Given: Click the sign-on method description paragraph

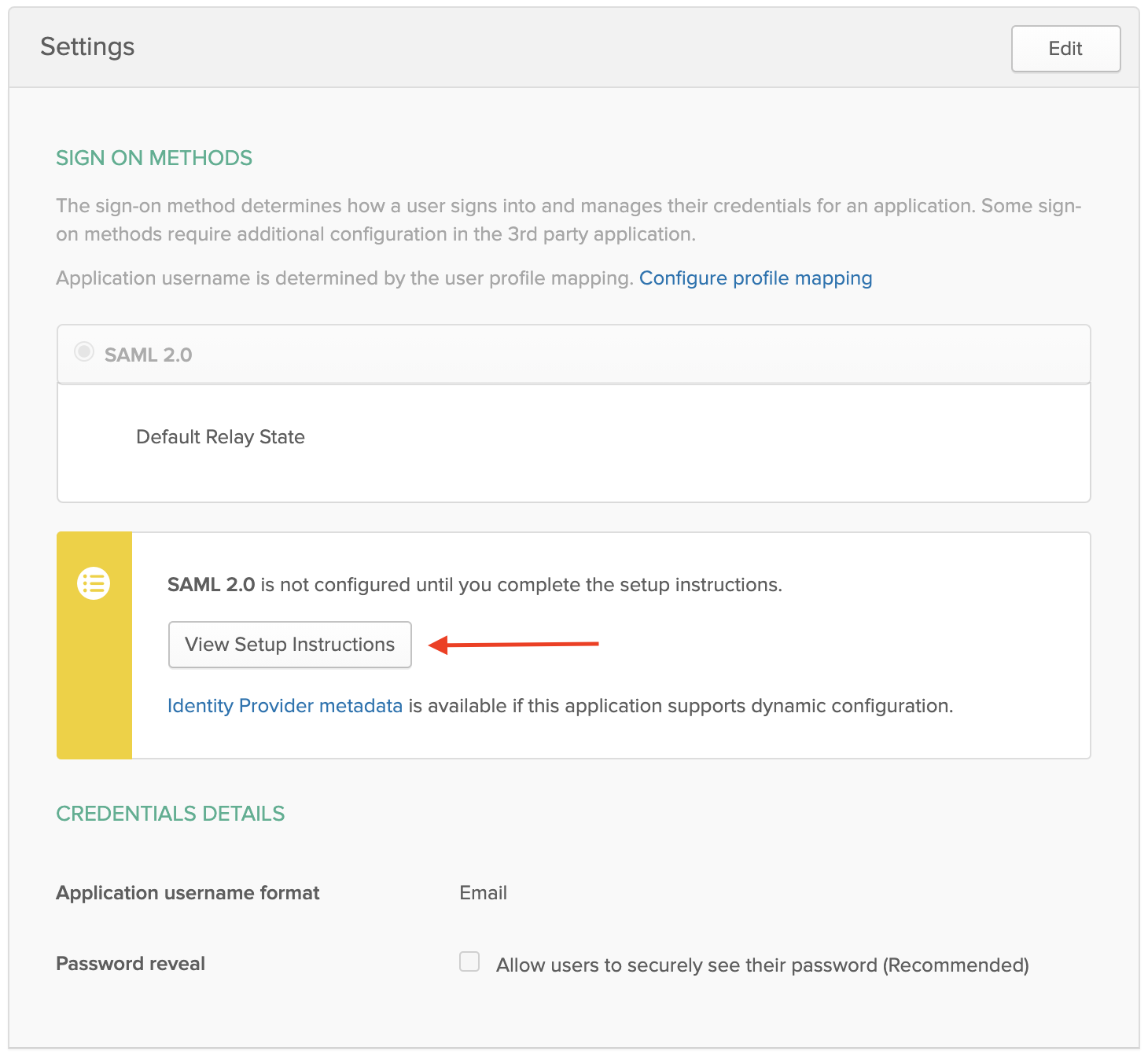Looking at the screenshot, I should [568, 220].
